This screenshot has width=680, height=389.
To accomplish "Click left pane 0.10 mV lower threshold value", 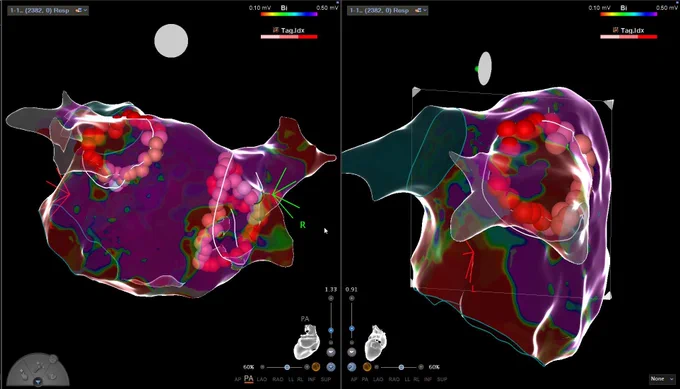I will coord(260,7).
